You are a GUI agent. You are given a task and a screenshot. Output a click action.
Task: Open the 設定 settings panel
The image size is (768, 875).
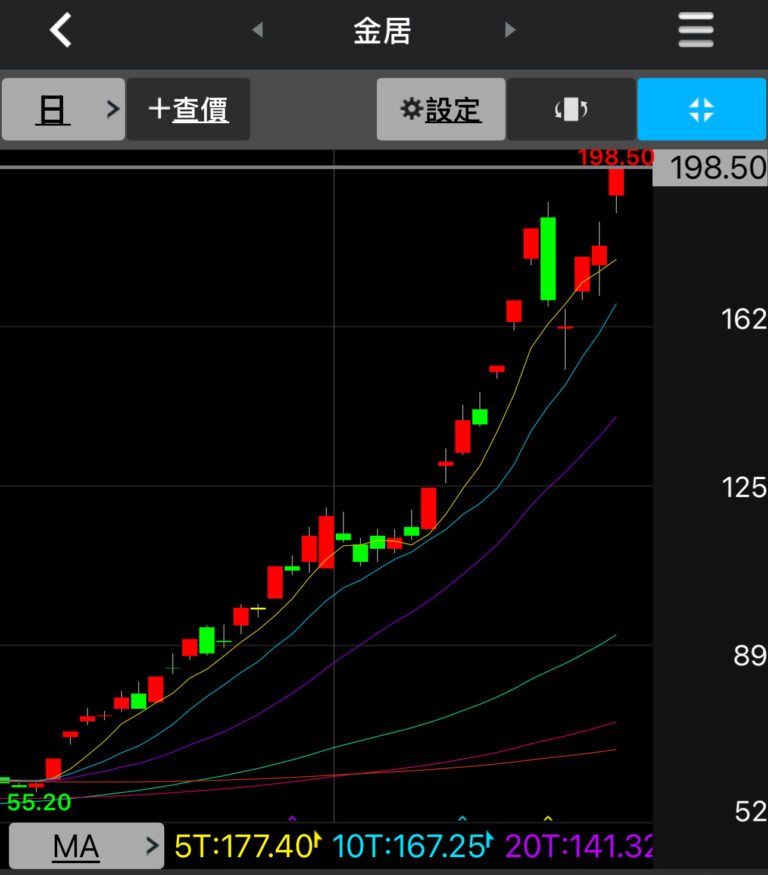pyautogui.click(x=441, y=109)
